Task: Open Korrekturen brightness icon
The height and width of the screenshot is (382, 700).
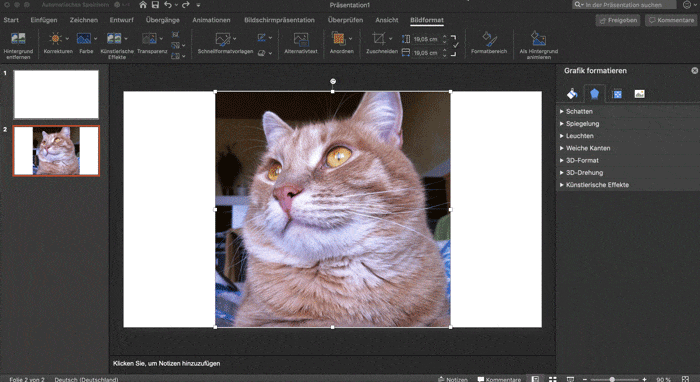Action: [55, 38]
